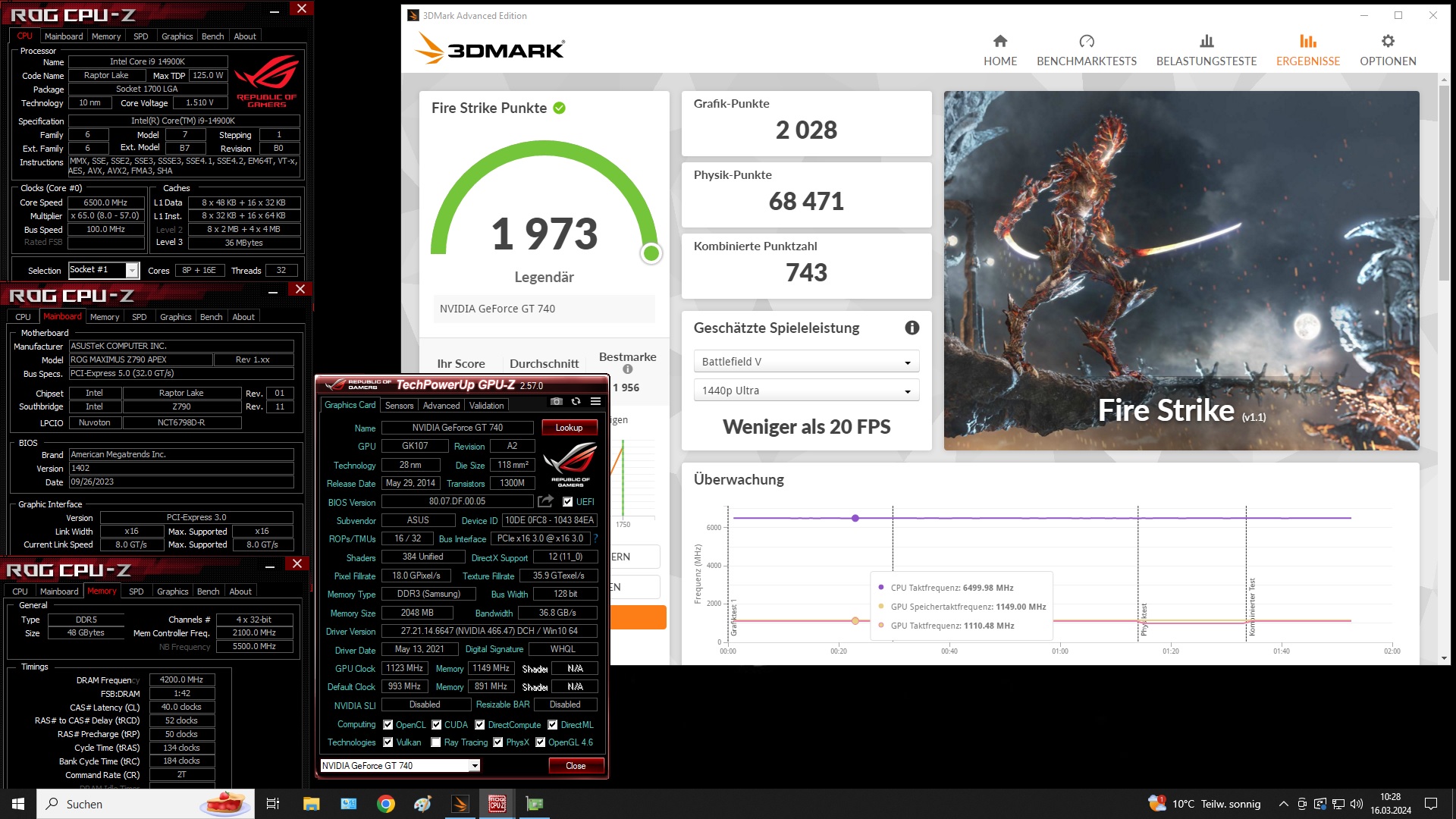Image resolution: width=1456 pixels, height=819 pixels.
Task: Open Windows Start button
Action: tap(18, 804)
